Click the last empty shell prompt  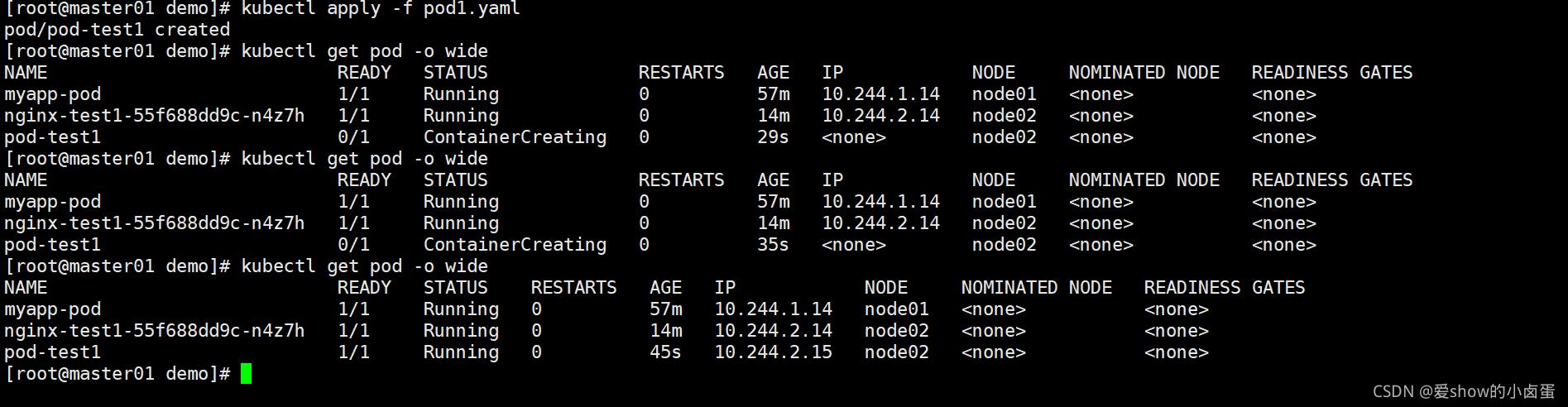(x=117, y=374)
